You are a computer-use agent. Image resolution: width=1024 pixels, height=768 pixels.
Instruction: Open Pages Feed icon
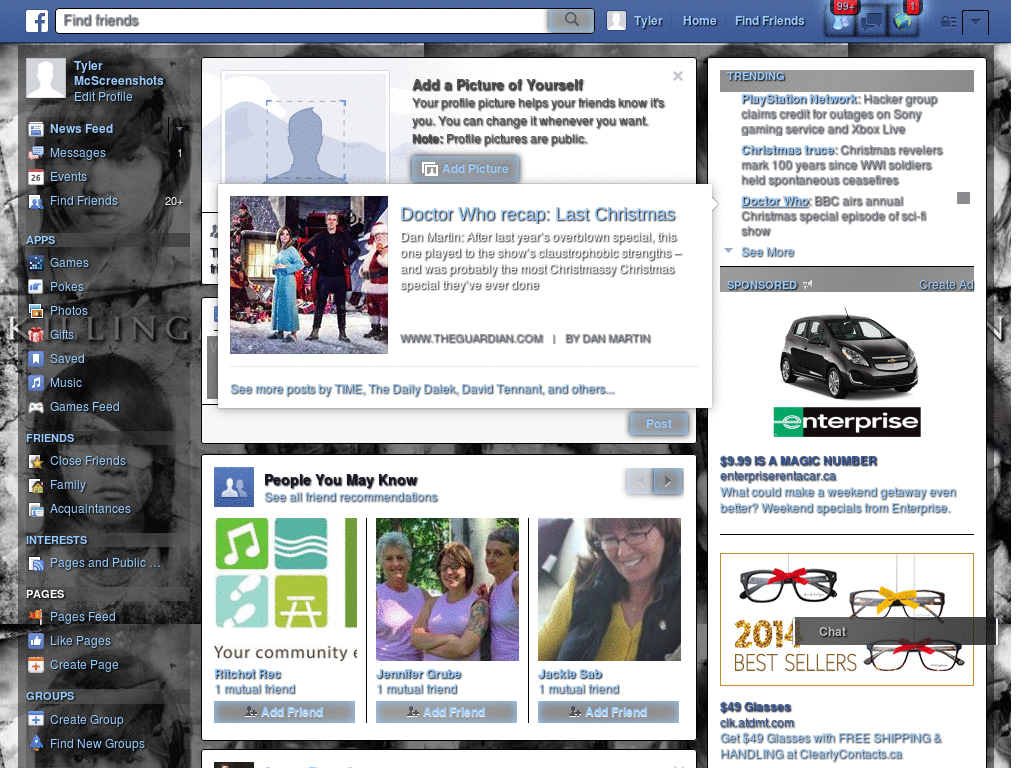[36, 616]
